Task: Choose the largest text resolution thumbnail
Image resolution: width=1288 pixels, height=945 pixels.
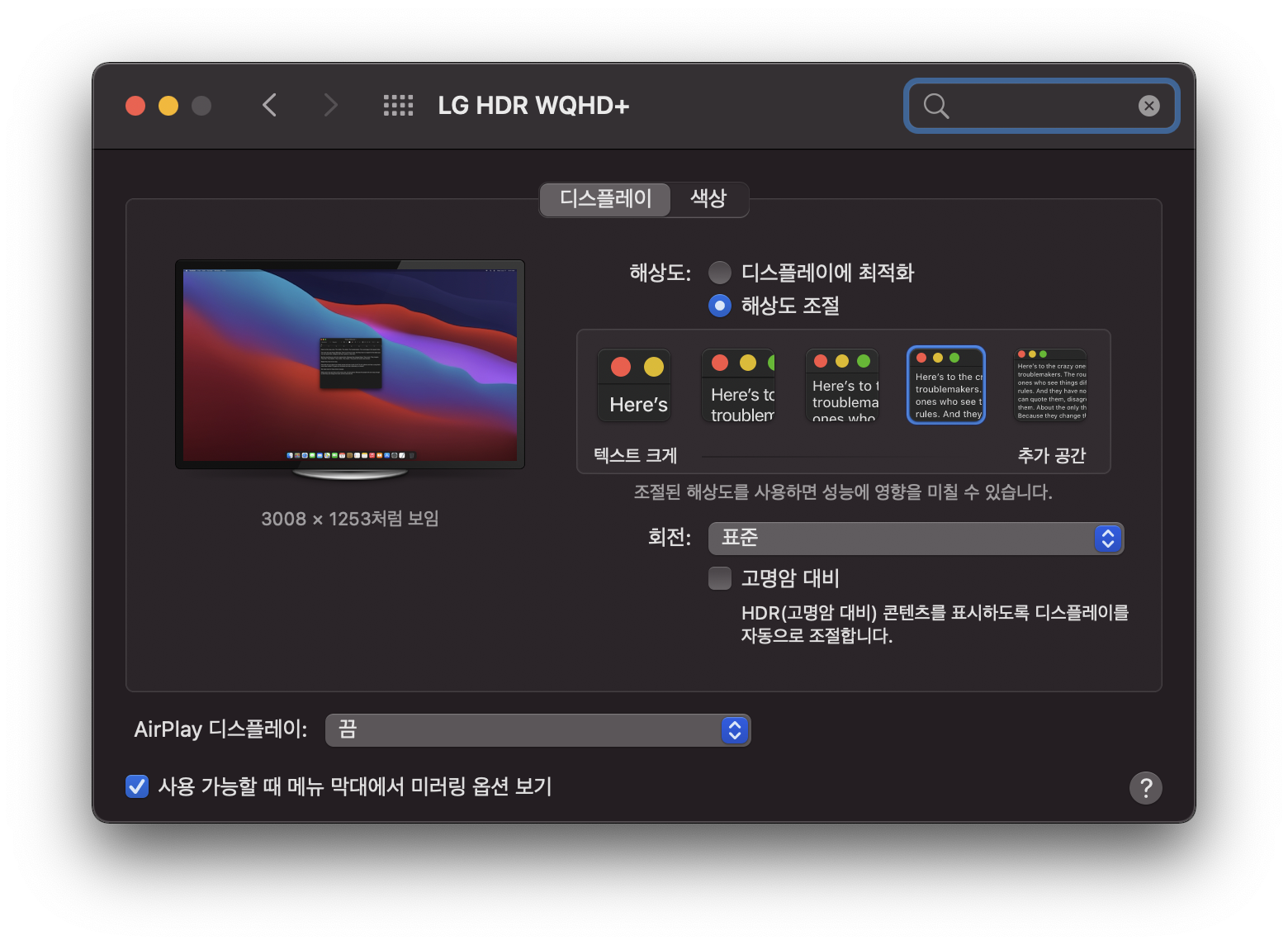Action: (x=634, y=385)
